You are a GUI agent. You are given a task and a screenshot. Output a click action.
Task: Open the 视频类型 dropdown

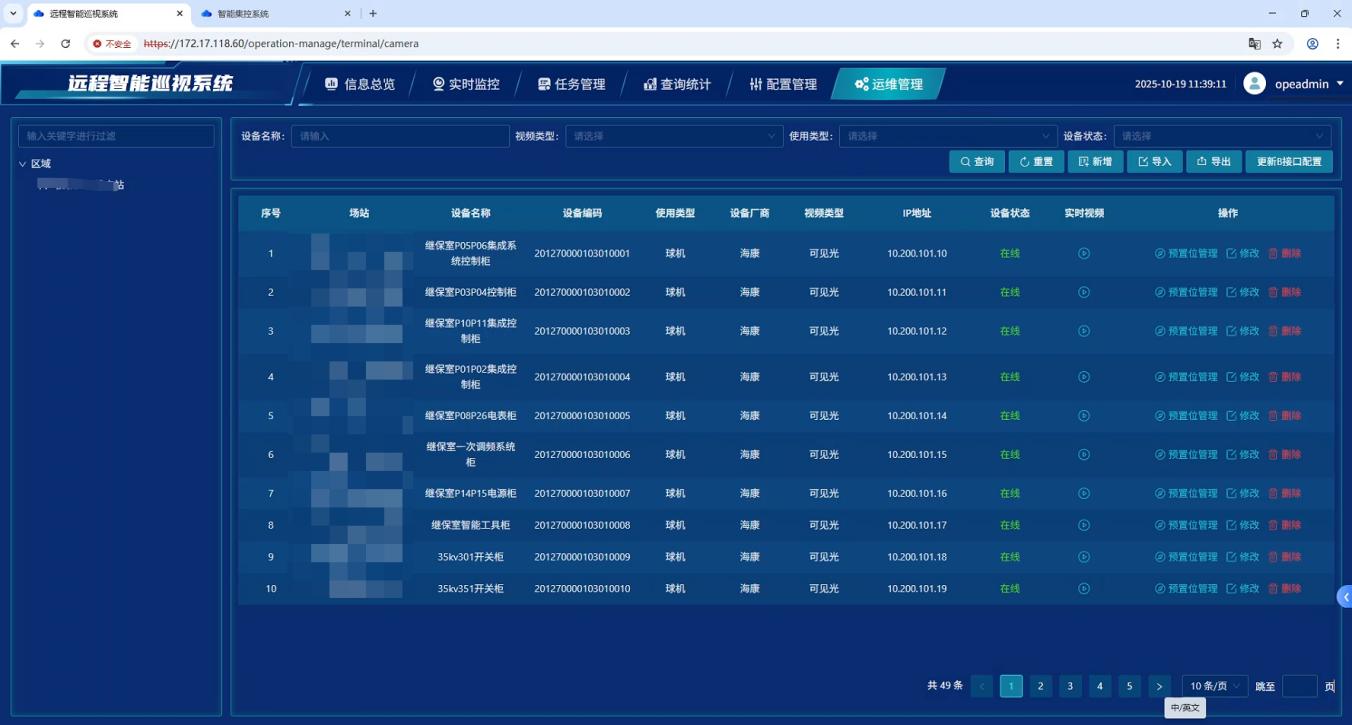pyautogui.click(x=674, y=136)
